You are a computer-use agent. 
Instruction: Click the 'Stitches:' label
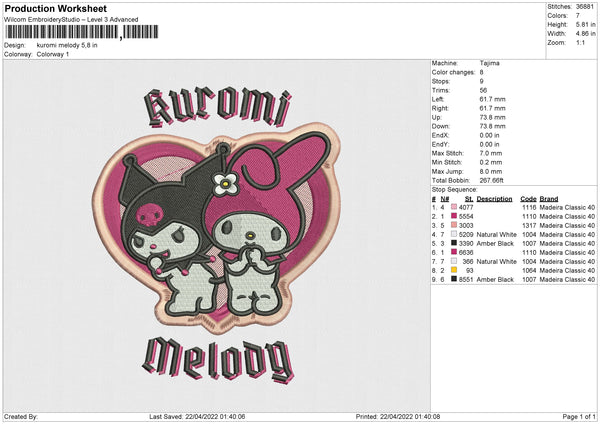559,7
